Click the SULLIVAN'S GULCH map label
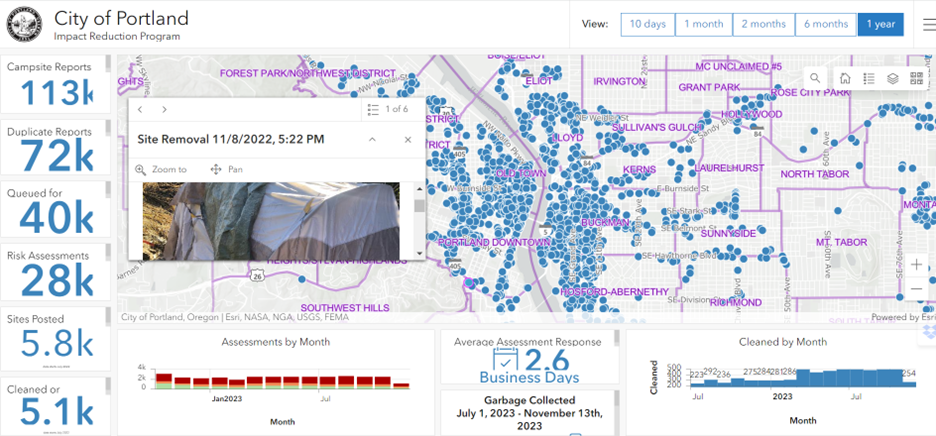Screen dimensions: 936x436 click(x=658, y=128)
